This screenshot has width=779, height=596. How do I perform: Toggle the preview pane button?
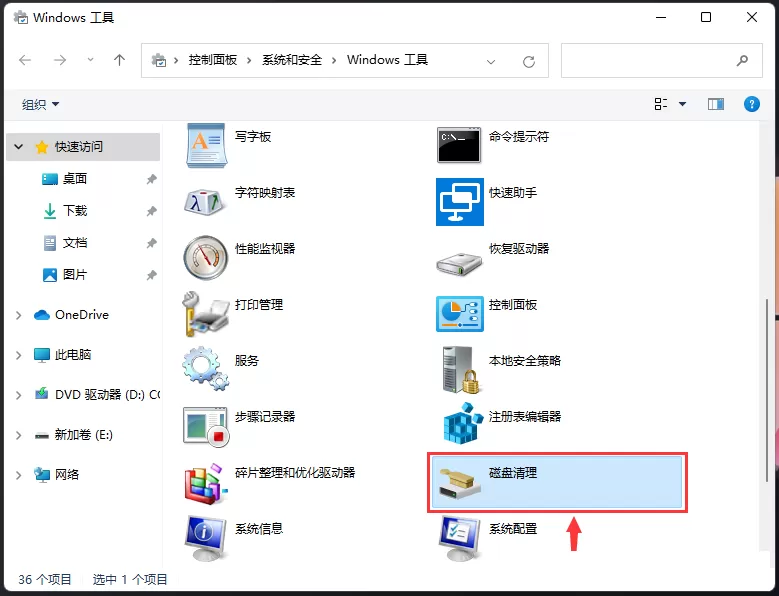pyautogui.click(x=715, y=104)
